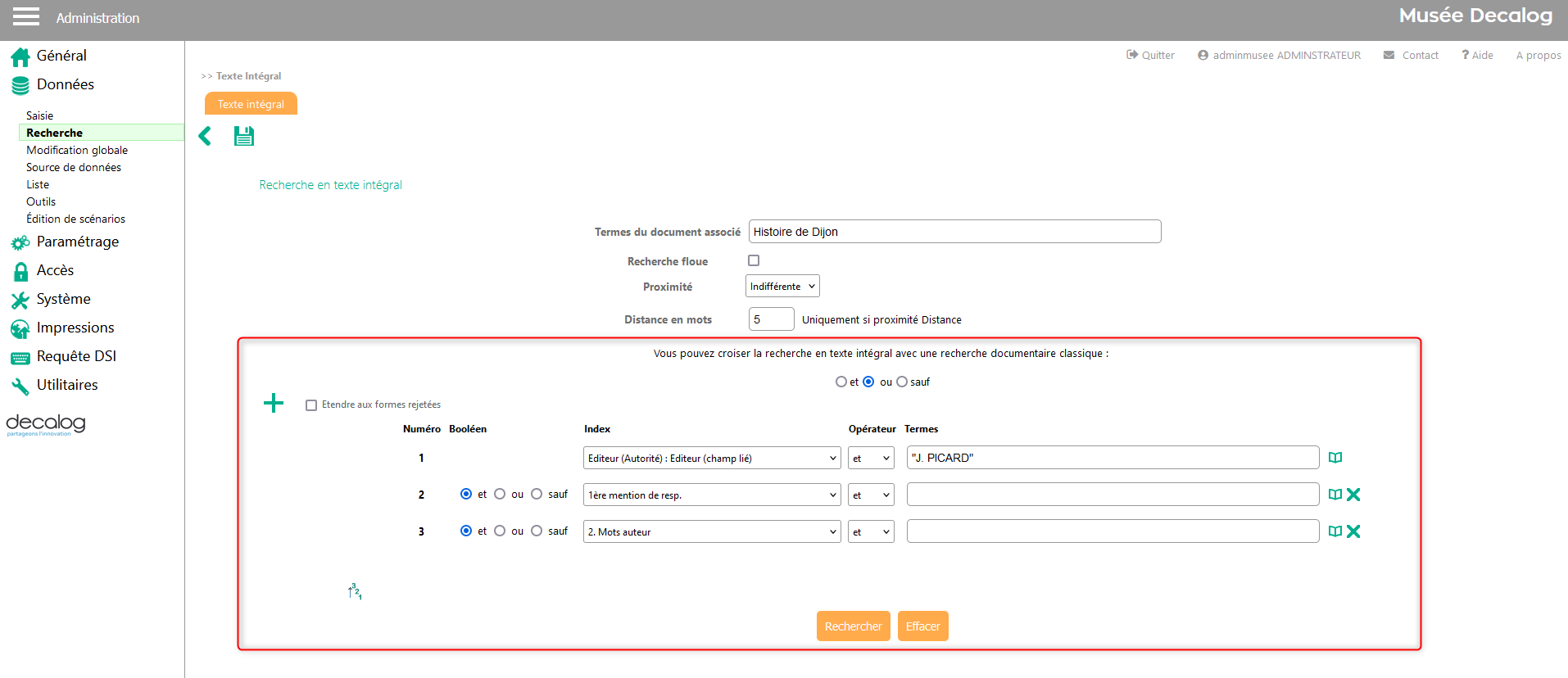This screenshot has width=1568, height=678.
Task: Open the Paramétrage menu in the sidebar
Action: click(x=77, y=242)
